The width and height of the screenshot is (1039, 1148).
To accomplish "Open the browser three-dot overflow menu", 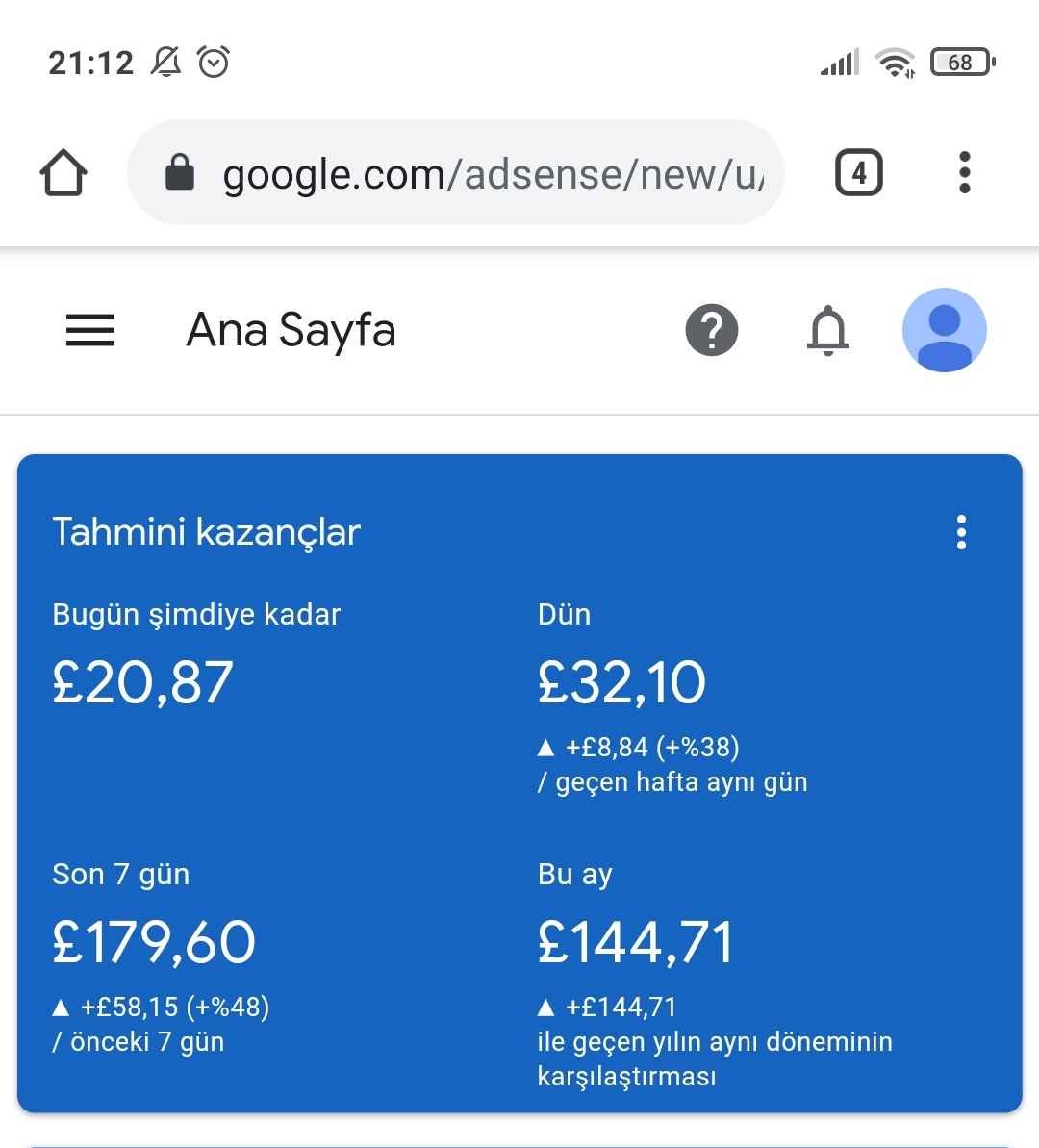I will point(964,173).
